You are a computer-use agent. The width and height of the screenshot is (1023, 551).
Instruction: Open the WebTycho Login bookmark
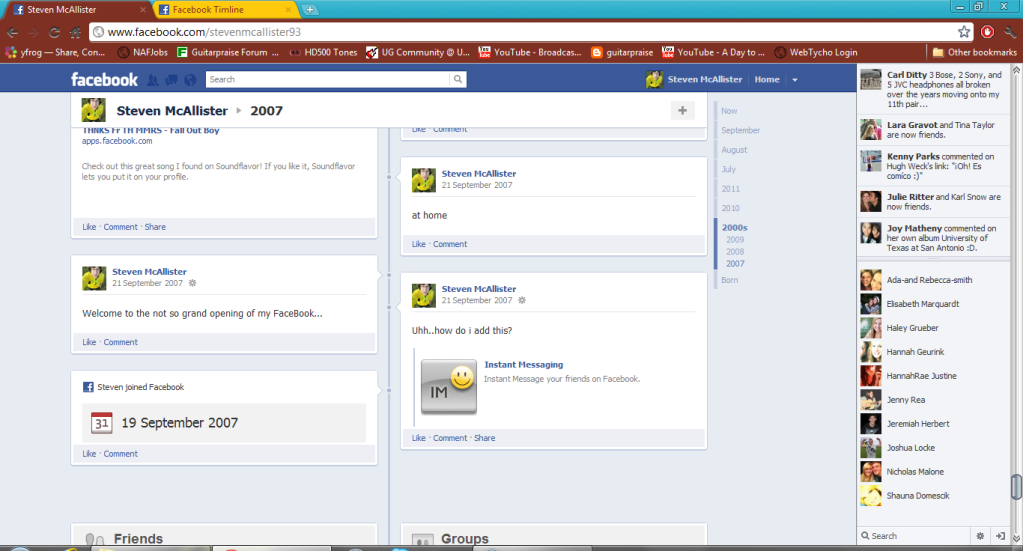tap(816, 52)
